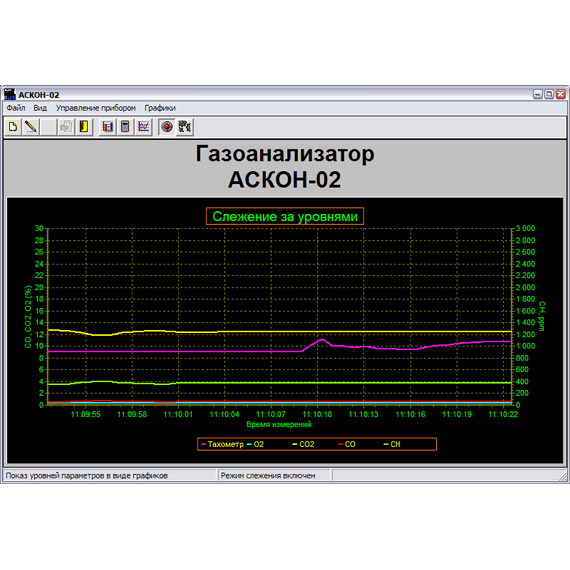Open the bar chart view icon

108,127
